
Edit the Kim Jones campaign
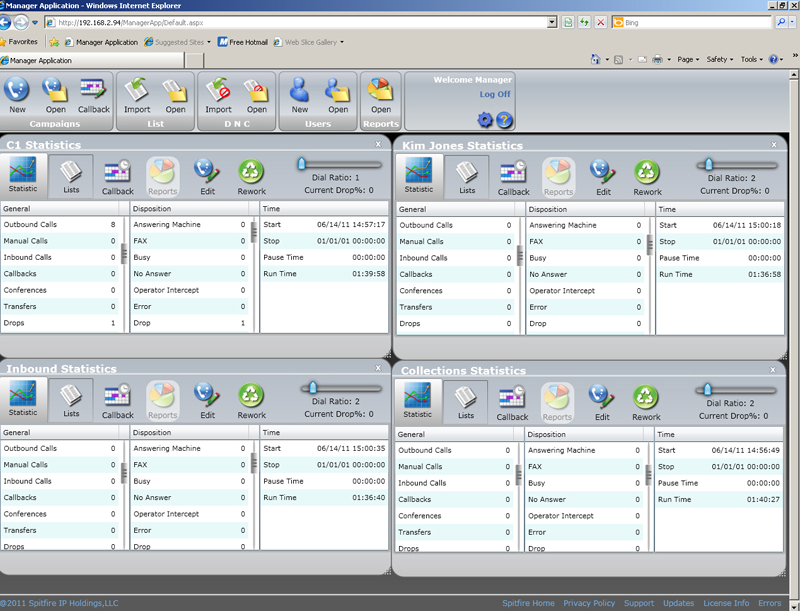(x=603, y=177)
